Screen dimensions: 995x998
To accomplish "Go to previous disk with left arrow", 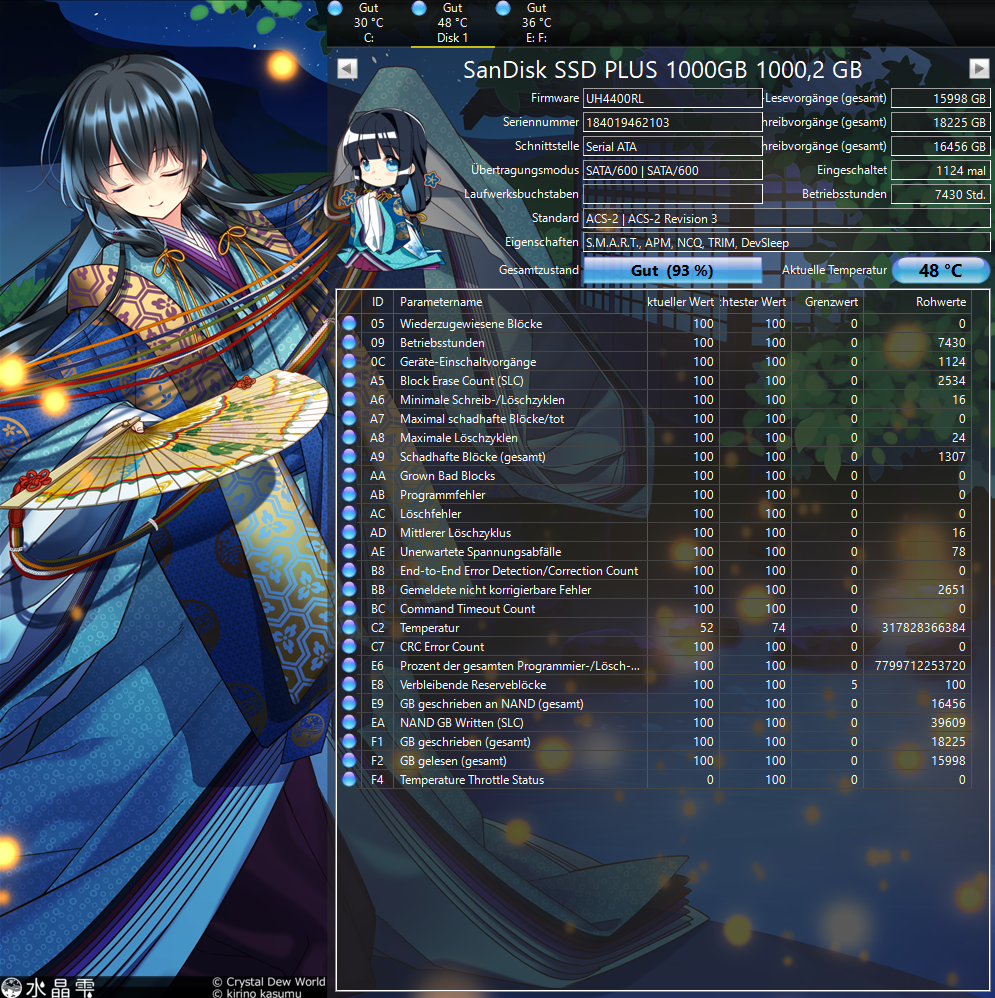I will pyautogui.click(x=347, y=69).
